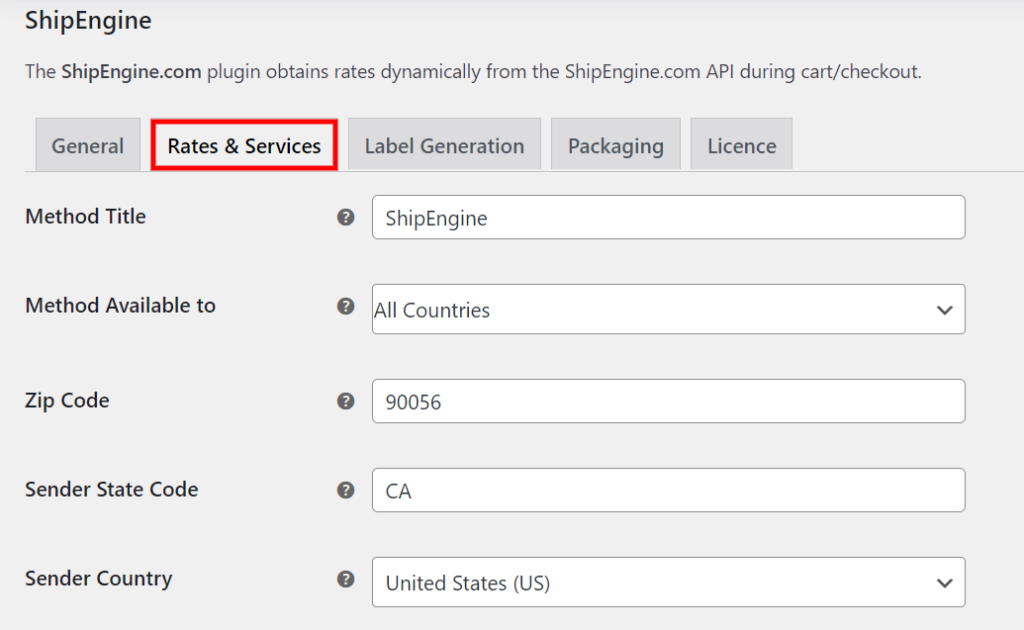Open the Sender Country help tooltip
This screenshot has height=630, width=1024.
[x=345, y=578]
